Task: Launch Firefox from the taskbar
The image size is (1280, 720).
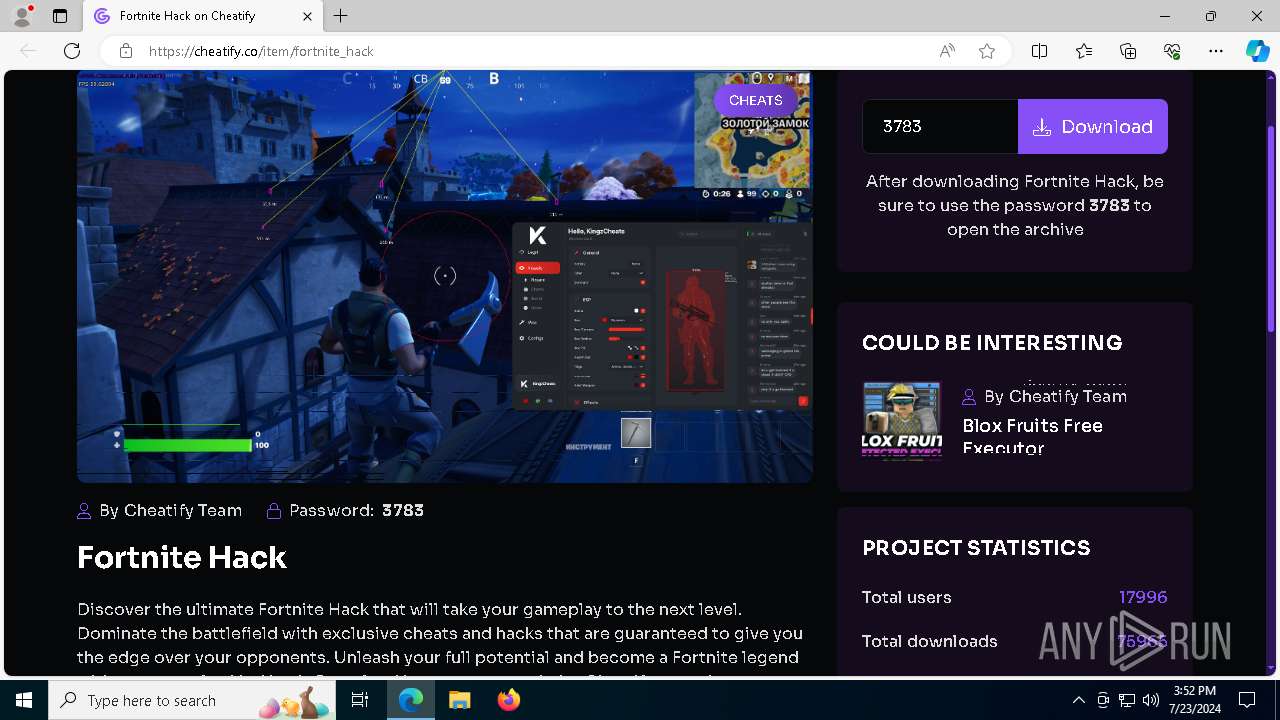Action: (x=508, y=700)
